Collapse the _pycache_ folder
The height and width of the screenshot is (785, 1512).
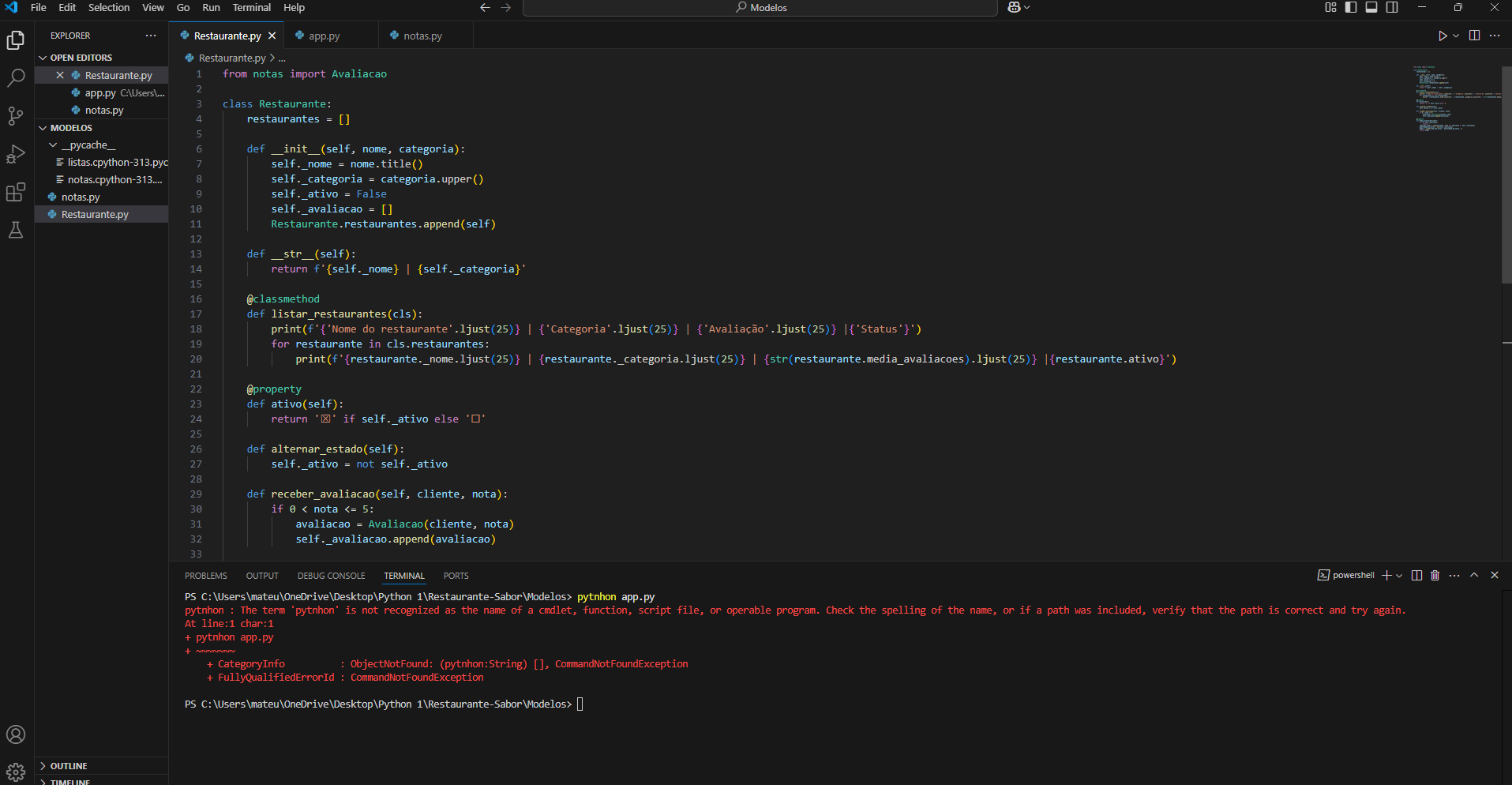coord(54,145)
